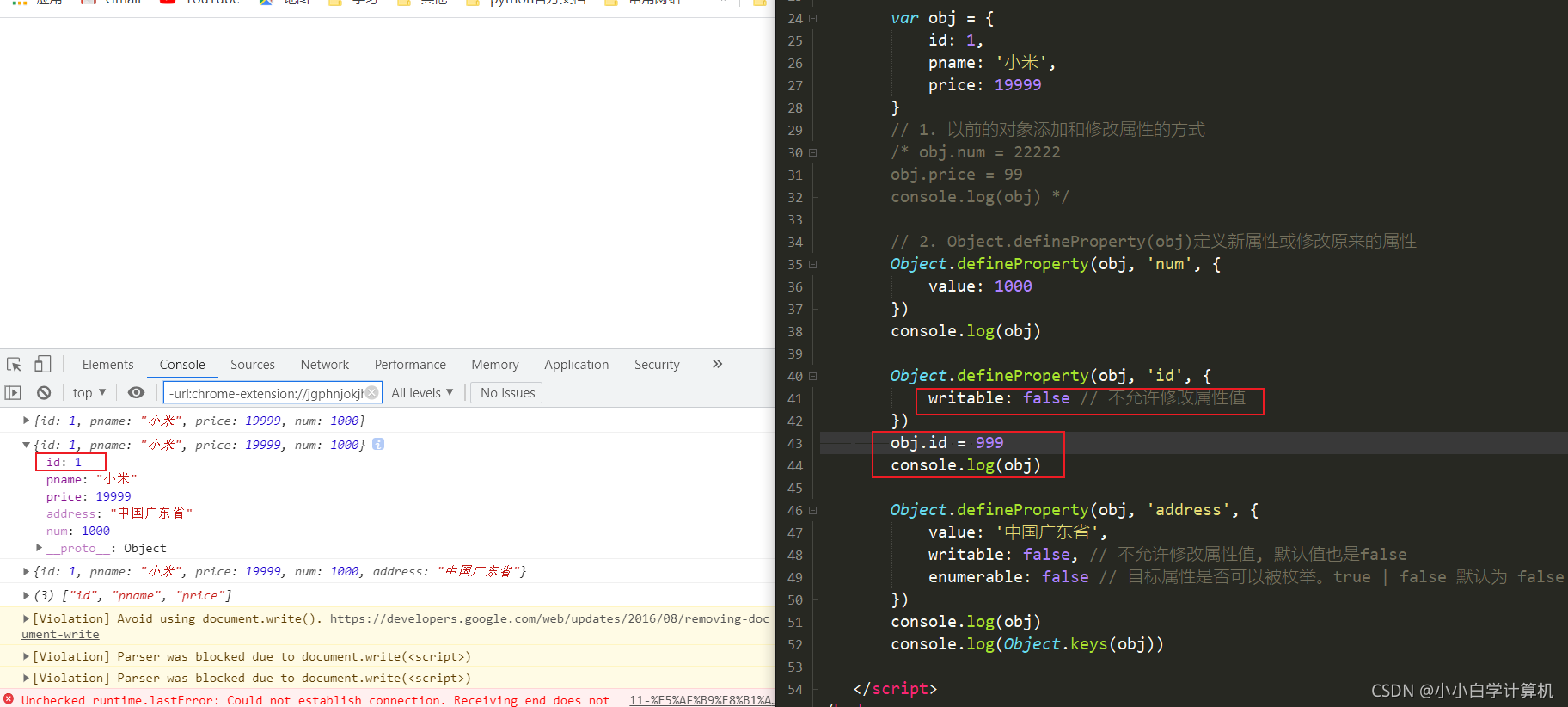Click 'id: 1' property in expanded object

[64, 462]
